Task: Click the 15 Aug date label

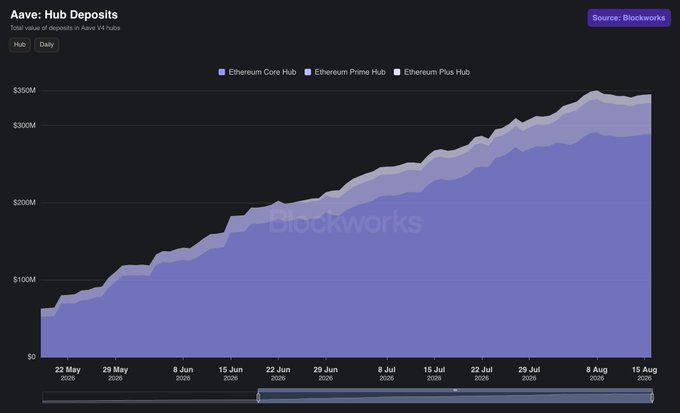Action: 644,373
